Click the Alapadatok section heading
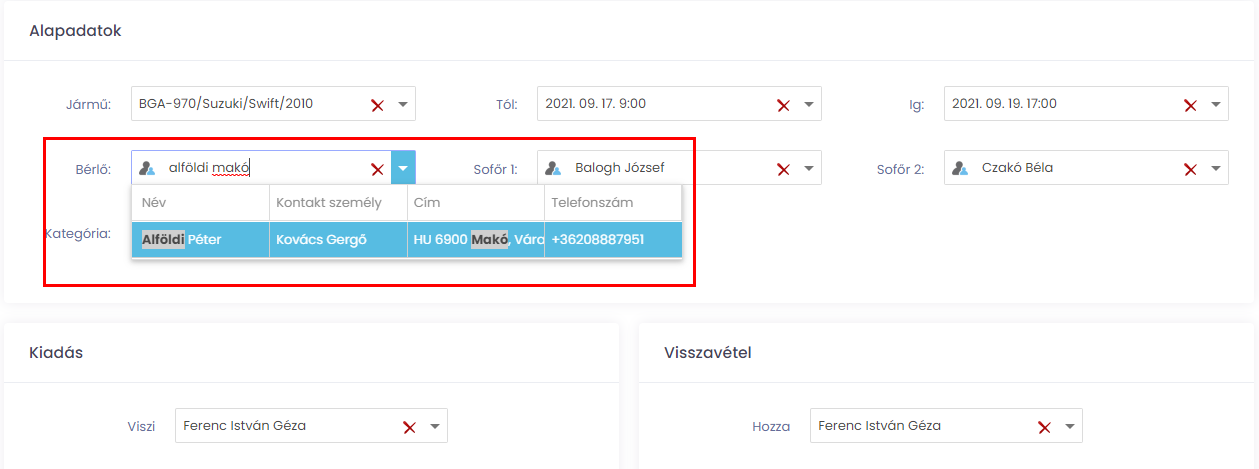The height and width of the screenshot is (469, 1259). (76, 31)
